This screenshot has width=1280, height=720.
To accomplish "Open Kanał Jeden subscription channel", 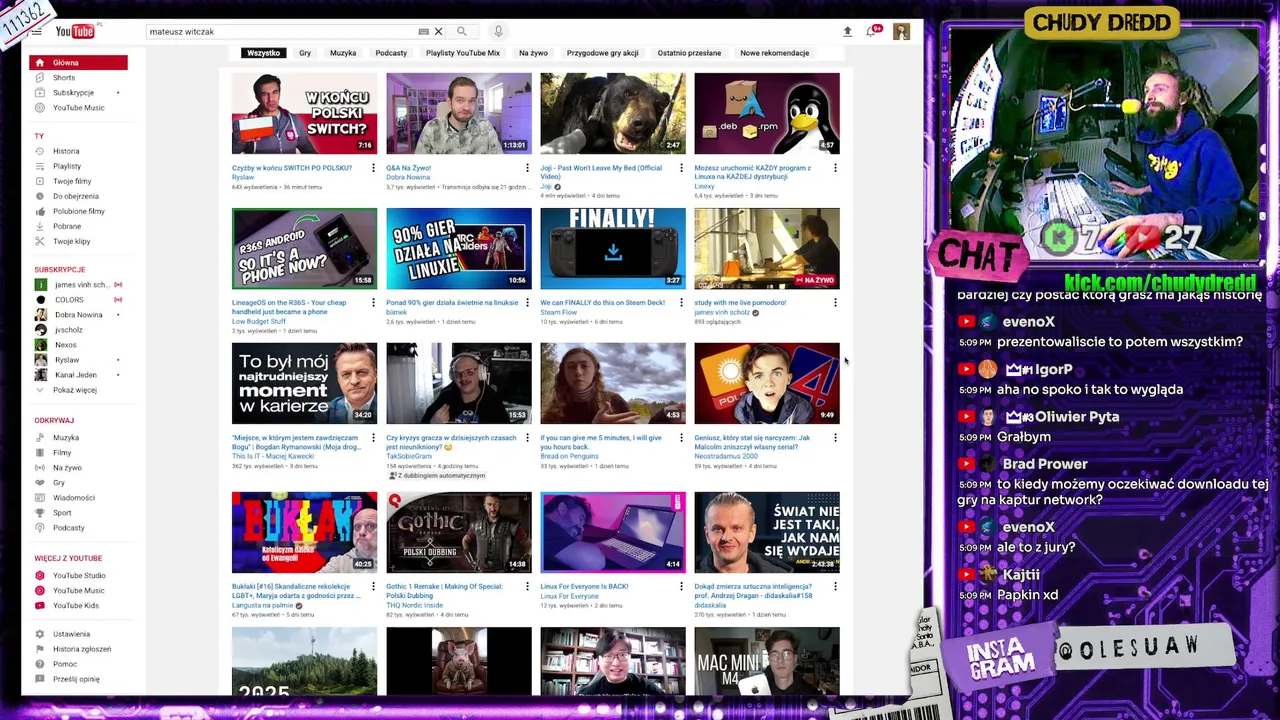I will pos(78,375).
